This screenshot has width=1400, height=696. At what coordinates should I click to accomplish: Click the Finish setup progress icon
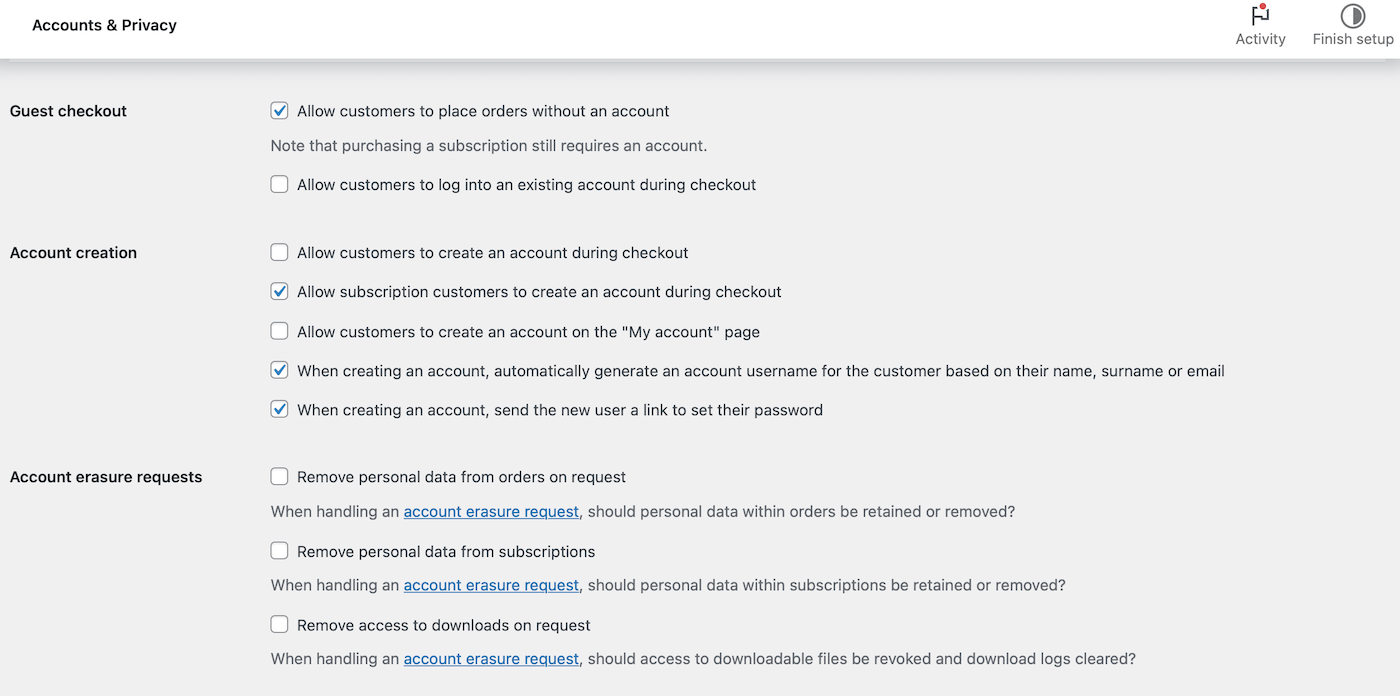pyautogui.click(x=1353, y=16)
